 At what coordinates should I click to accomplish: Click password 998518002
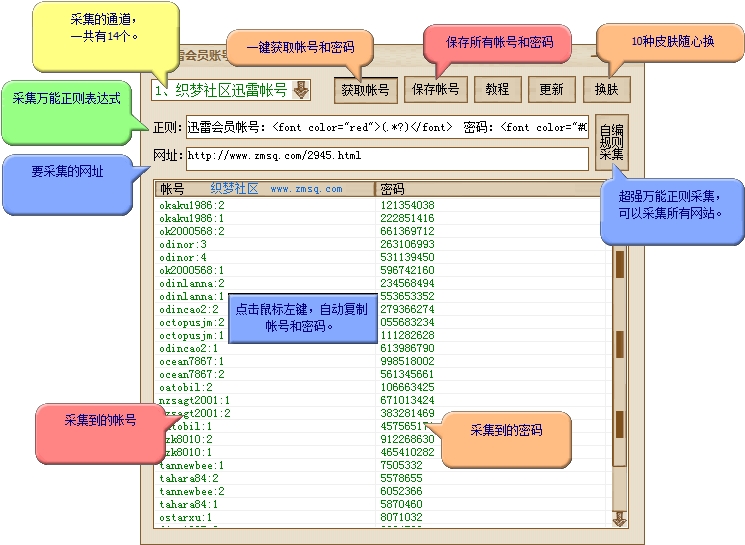[x=407, y=361]
